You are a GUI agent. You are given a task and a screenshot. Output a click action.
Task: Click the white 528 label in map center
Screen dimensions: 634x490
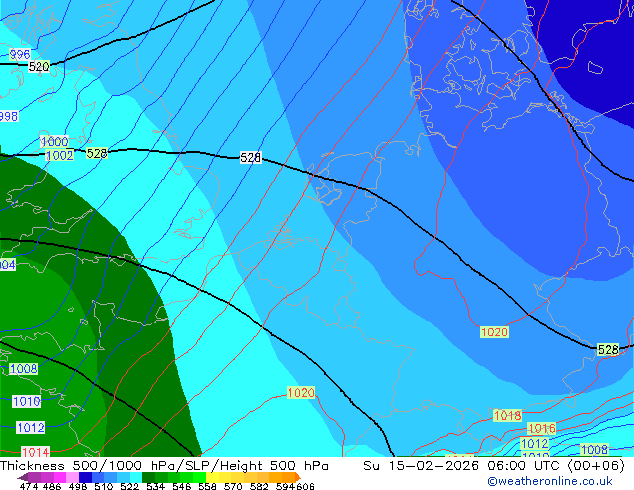[x=251, y=157]
